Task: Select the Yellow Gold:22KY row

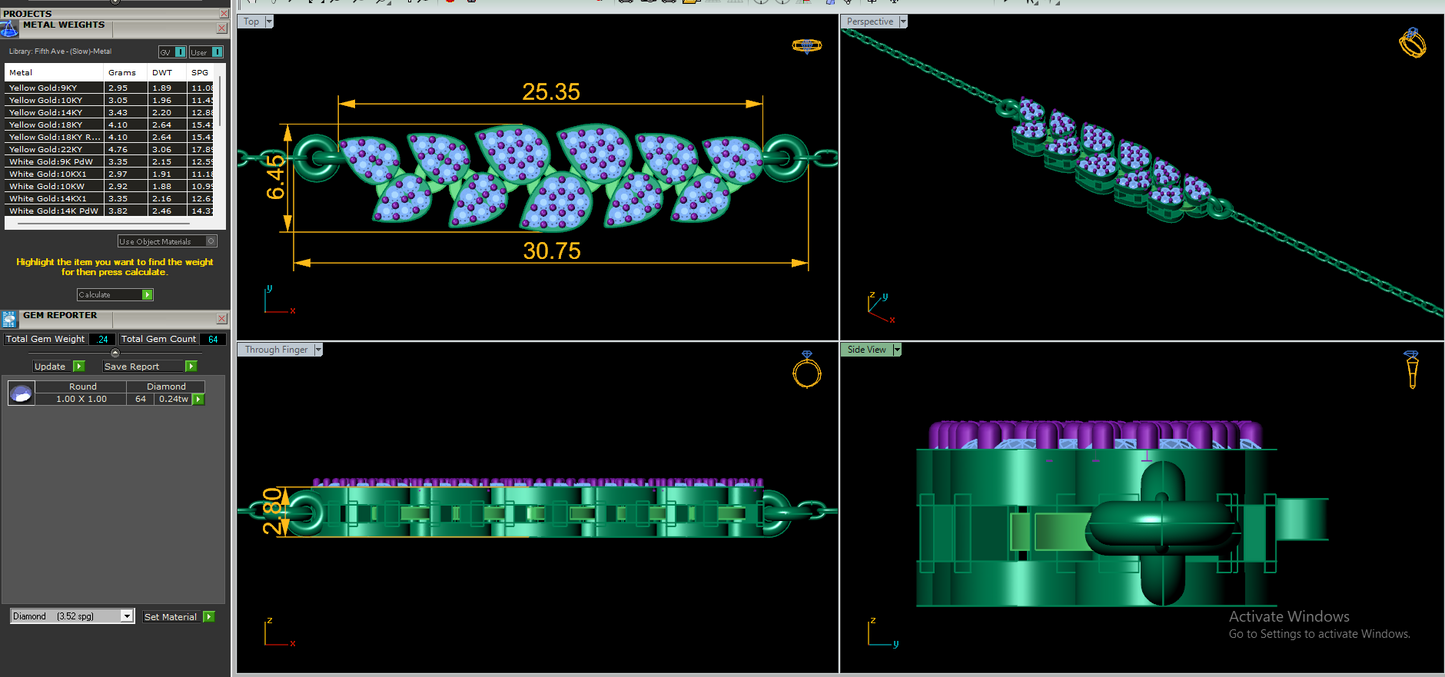Action: 111,149
